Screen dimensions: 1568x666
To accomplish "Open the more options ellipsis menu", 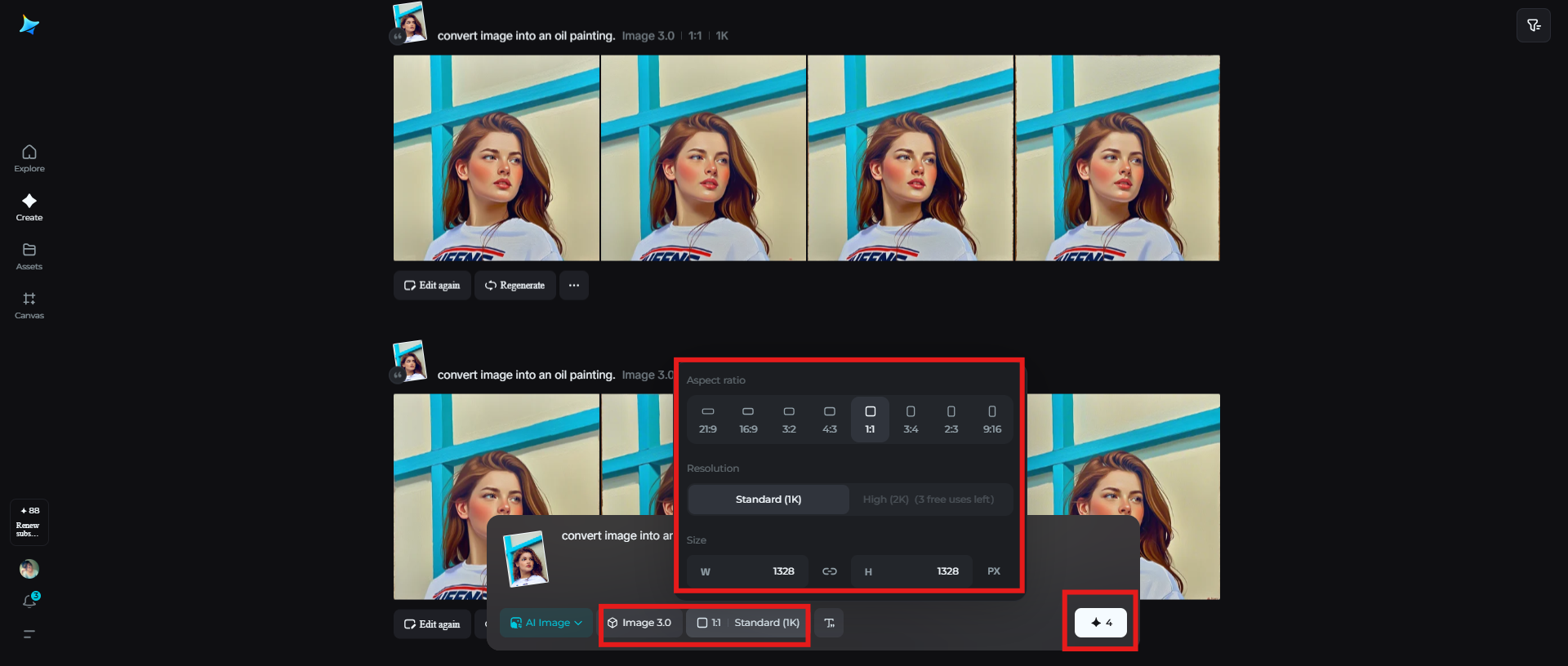I will (574, 286).
